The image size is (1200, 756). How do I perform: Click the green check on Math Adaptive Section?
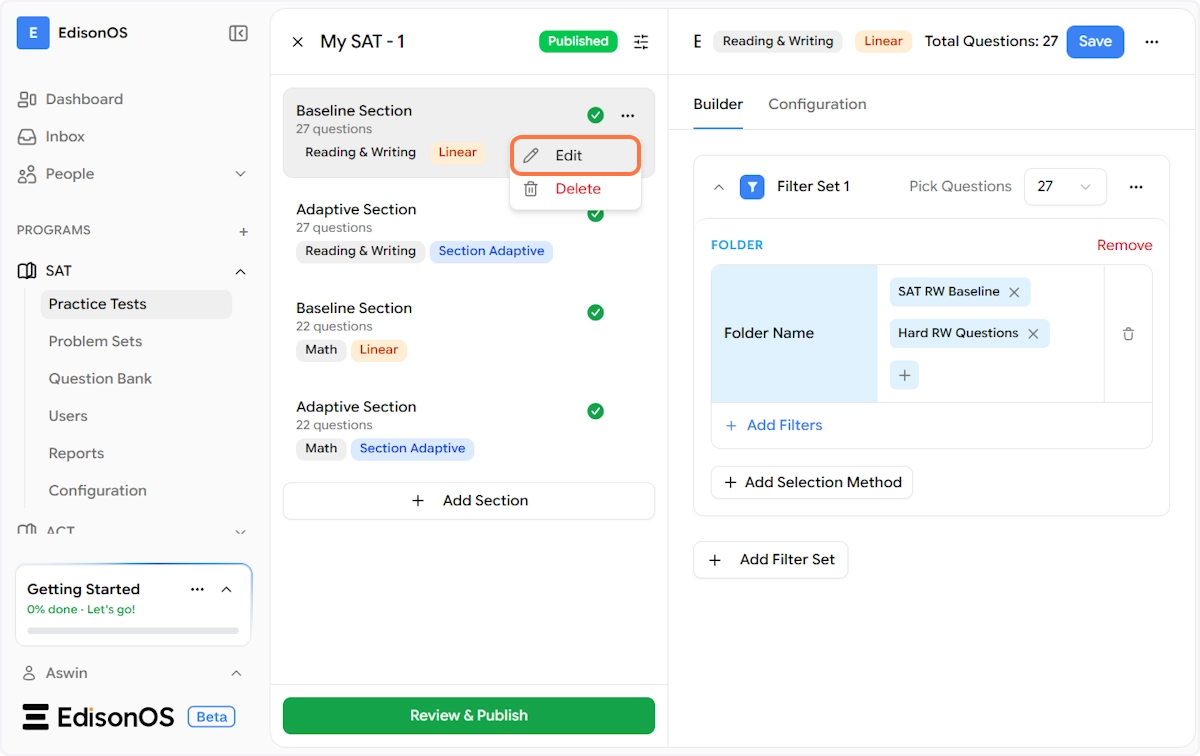tap(595, 411)
